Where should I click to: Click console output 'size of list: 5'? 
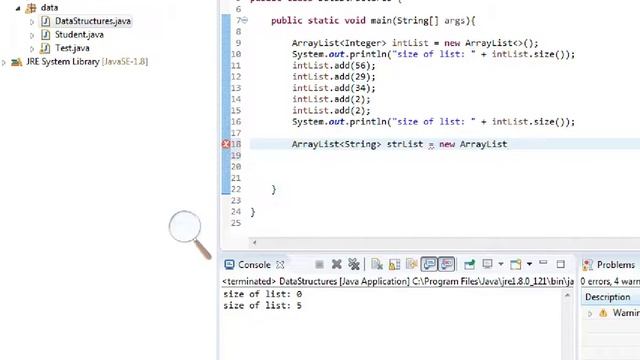click(262, 306)
